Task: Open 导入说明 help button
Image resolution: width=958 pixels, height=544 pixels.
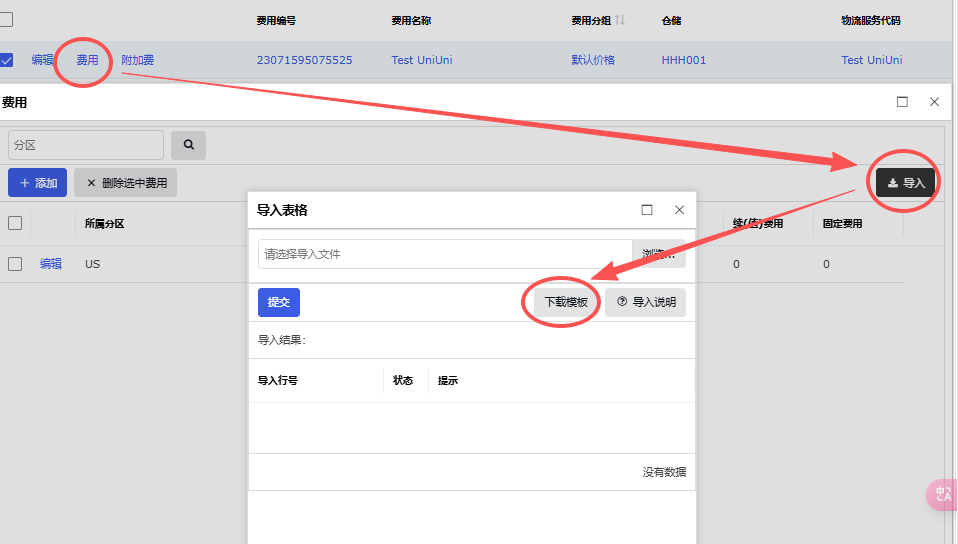Action: [646, 302]
